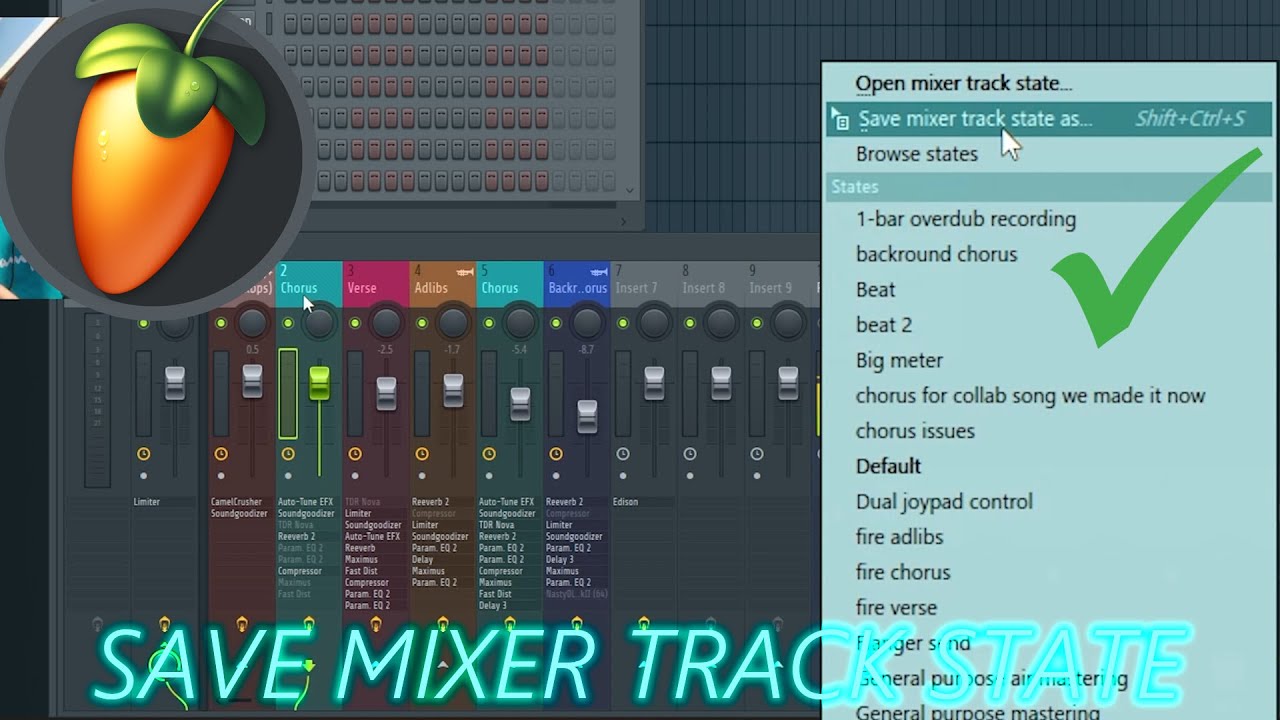
Task: Select the Adlibs mixer track header
Action: pos(443,284)
